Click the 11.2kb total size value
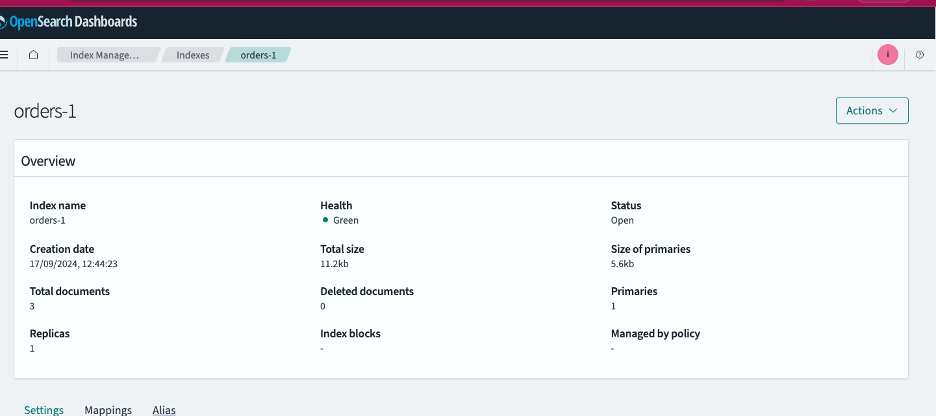Screen dimensions: 936x416 (x=334, y=264)
